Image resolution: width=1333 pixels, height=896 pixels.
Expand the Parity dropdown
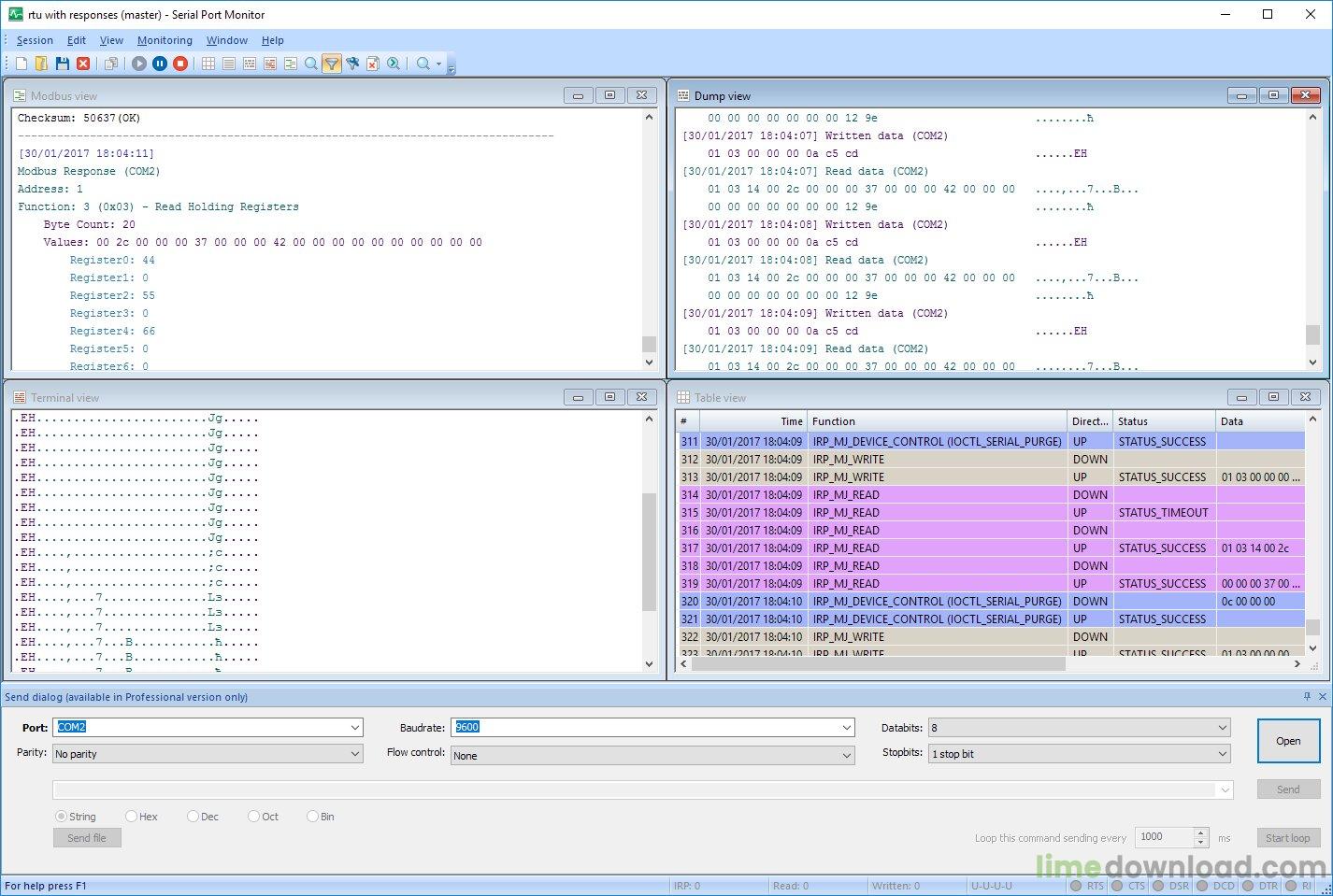click(355, 754)
